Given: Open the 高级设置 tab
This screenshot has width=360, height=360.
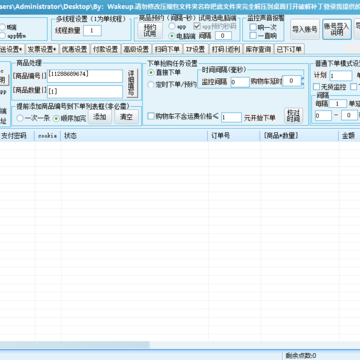Looking at the screenshot, I should pyautogui.click(x=136, y=49).
